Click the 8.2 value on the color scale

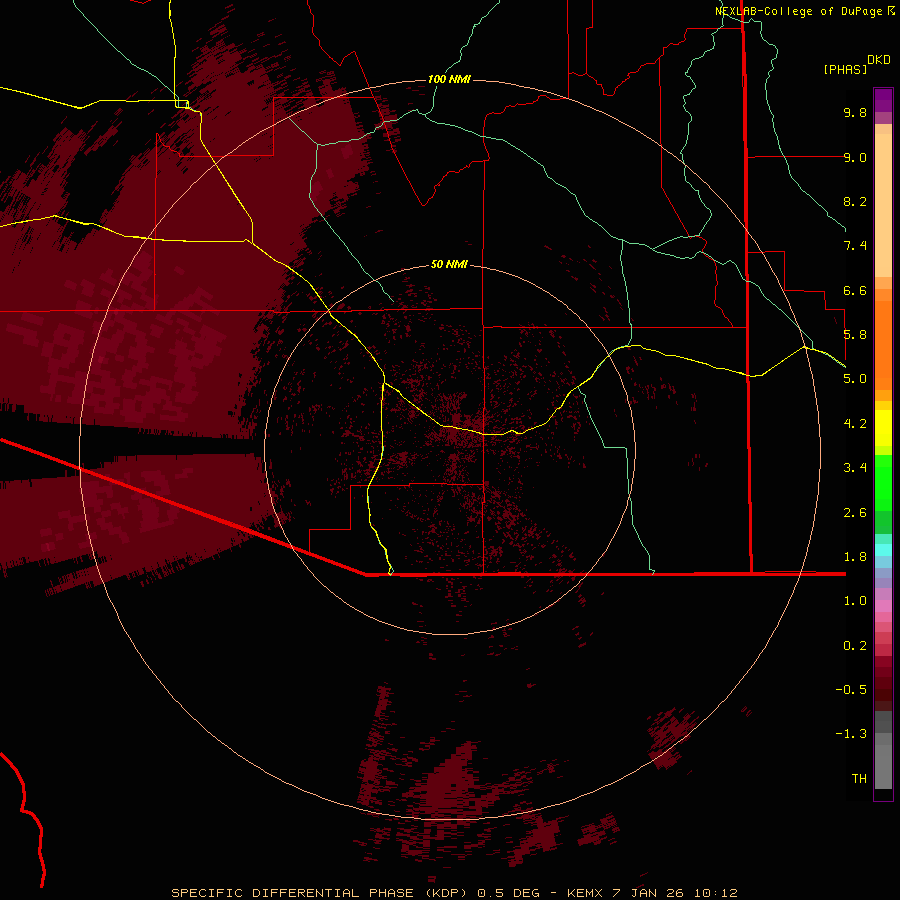coord(855,201)
